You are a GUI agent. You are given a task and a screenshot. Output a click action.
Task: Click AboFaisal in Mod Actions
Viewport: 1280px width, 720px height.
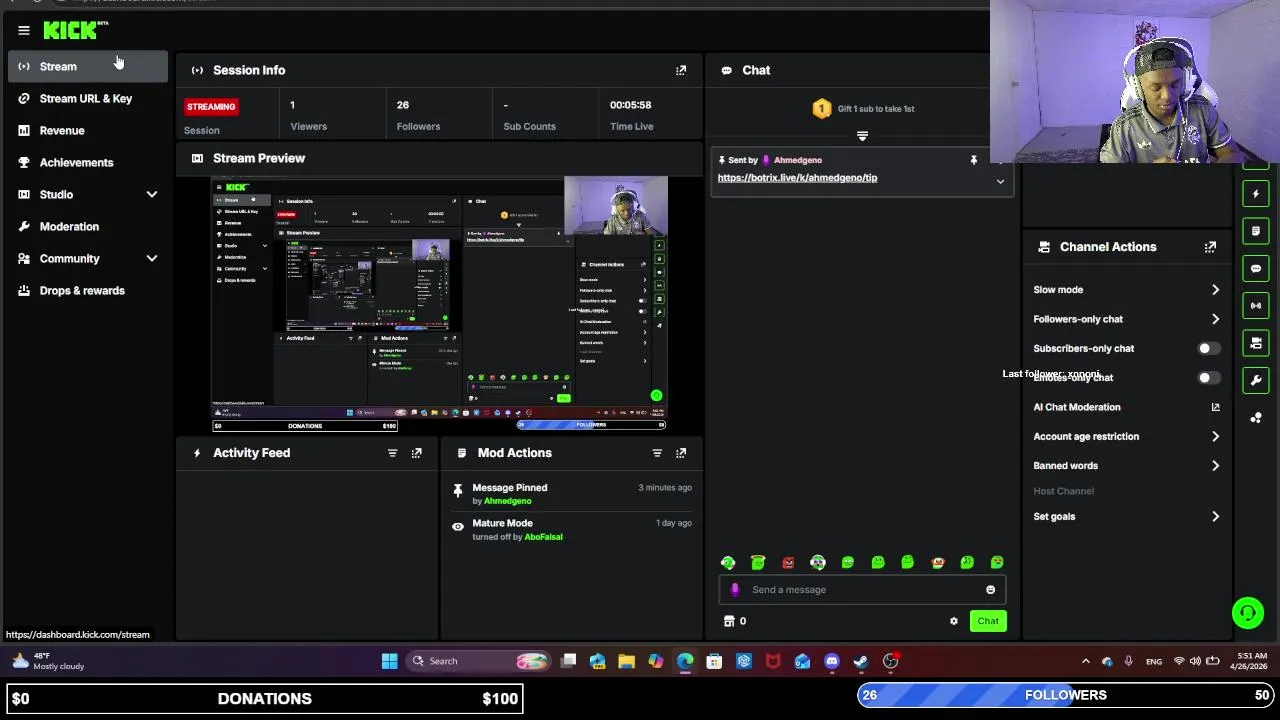pos(543,537)
